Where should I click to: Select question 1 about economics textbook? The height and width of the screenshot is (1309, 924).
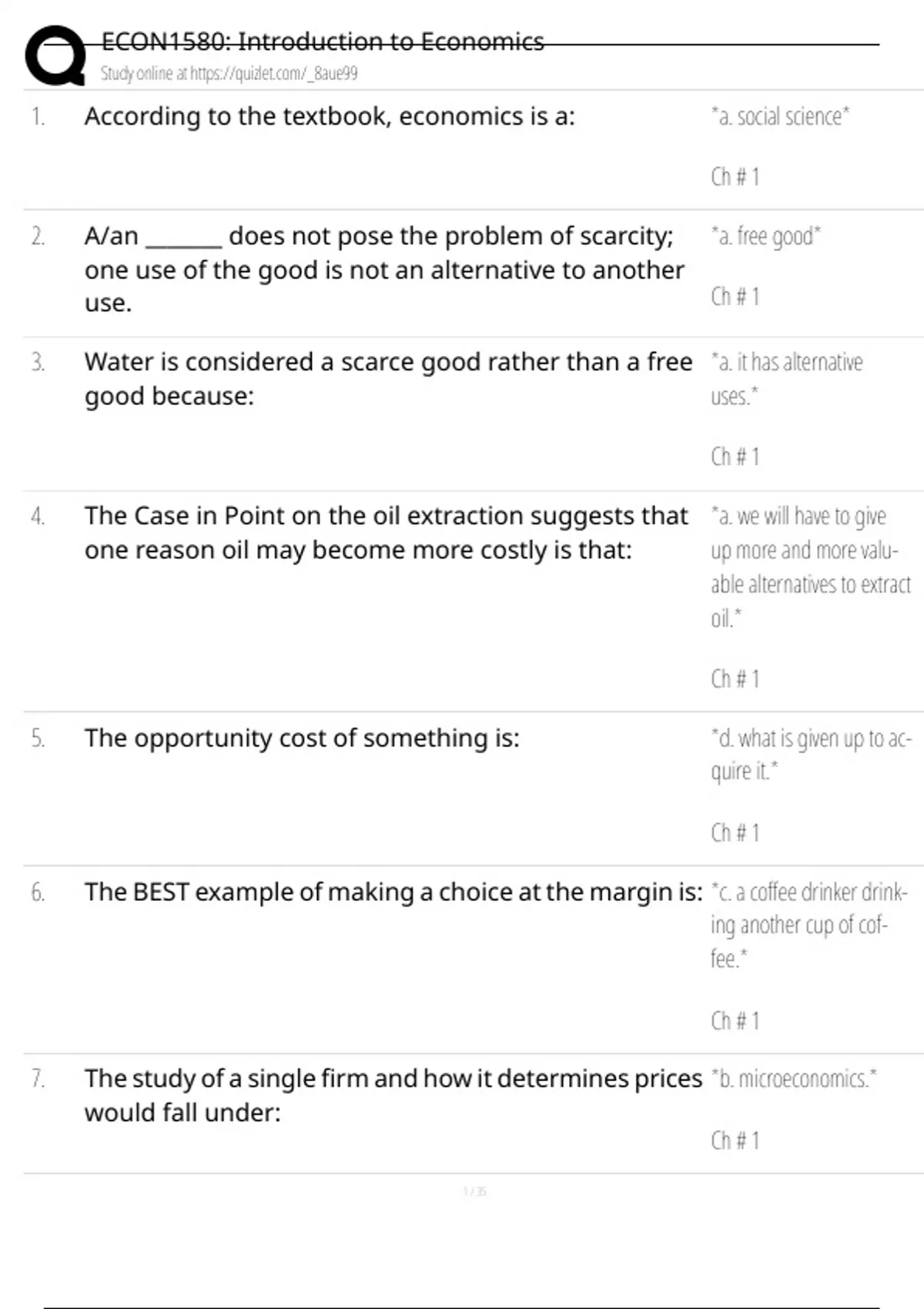pyautogui.click(x=330, y=116)
